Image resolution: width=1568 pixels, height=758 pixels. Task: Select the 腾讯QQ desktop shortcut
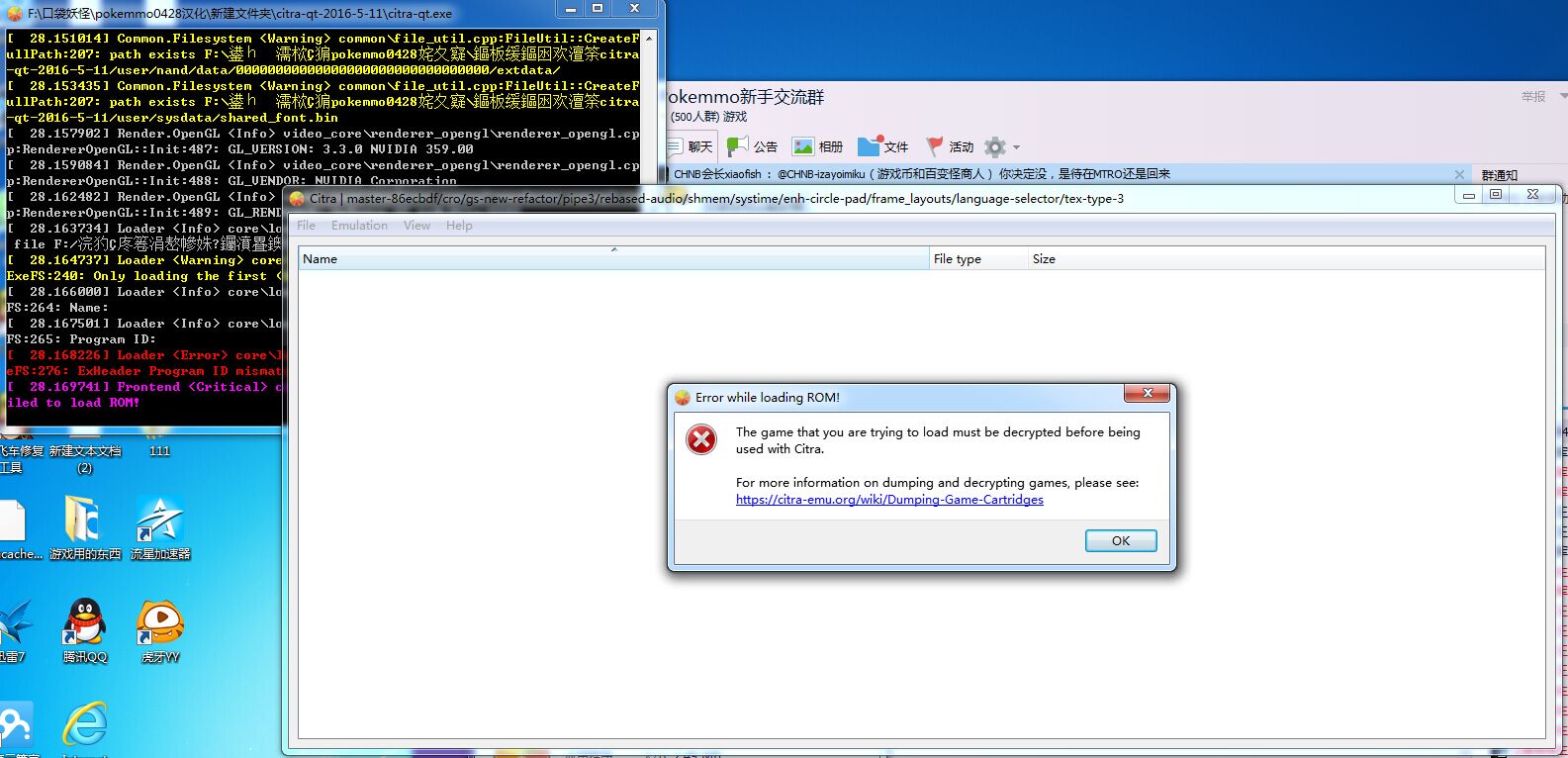[85, 630]
